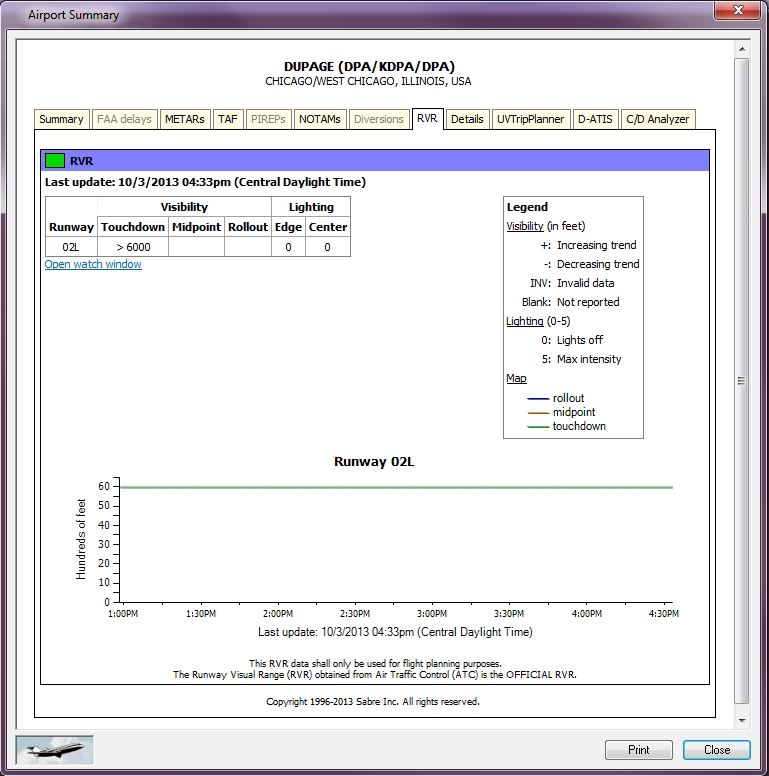The image size is (769, 776).
Task: Switch to the Summary tab
Action: pos(61,119)
